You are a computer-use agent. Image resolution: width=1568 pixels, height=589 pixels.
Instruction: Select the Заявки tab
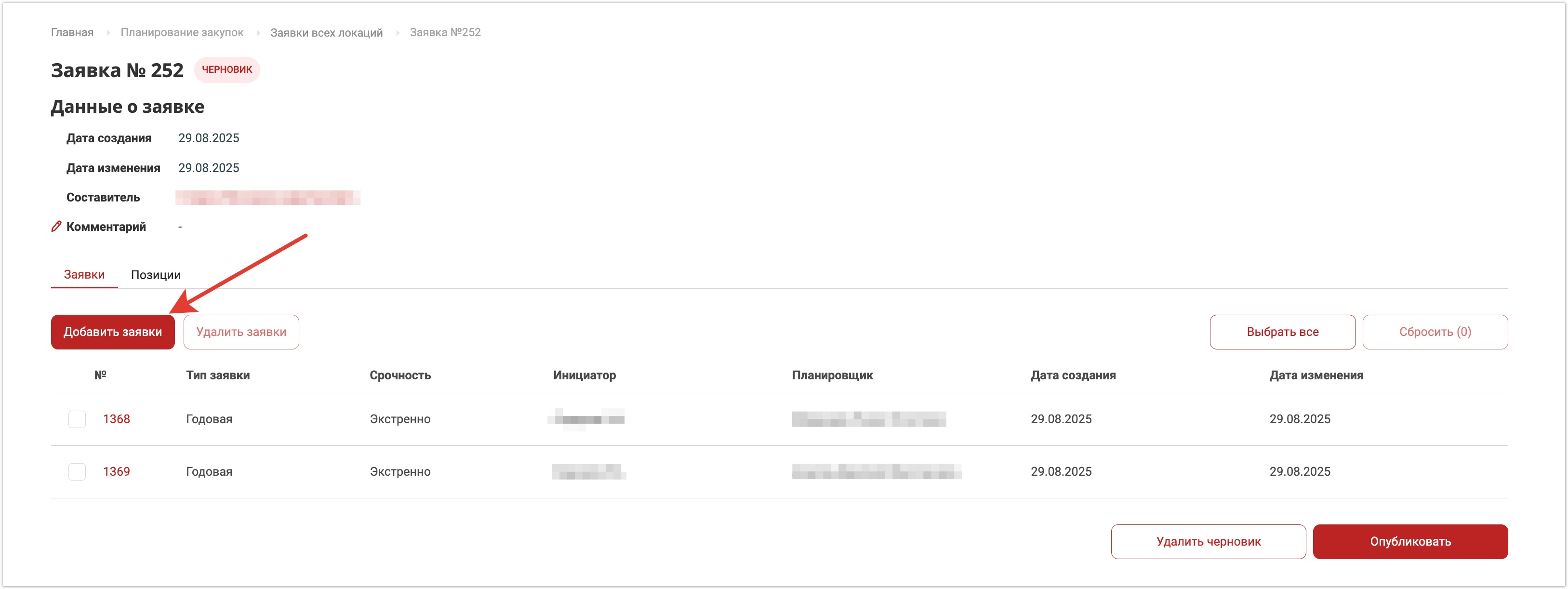[x=84, y=275]
